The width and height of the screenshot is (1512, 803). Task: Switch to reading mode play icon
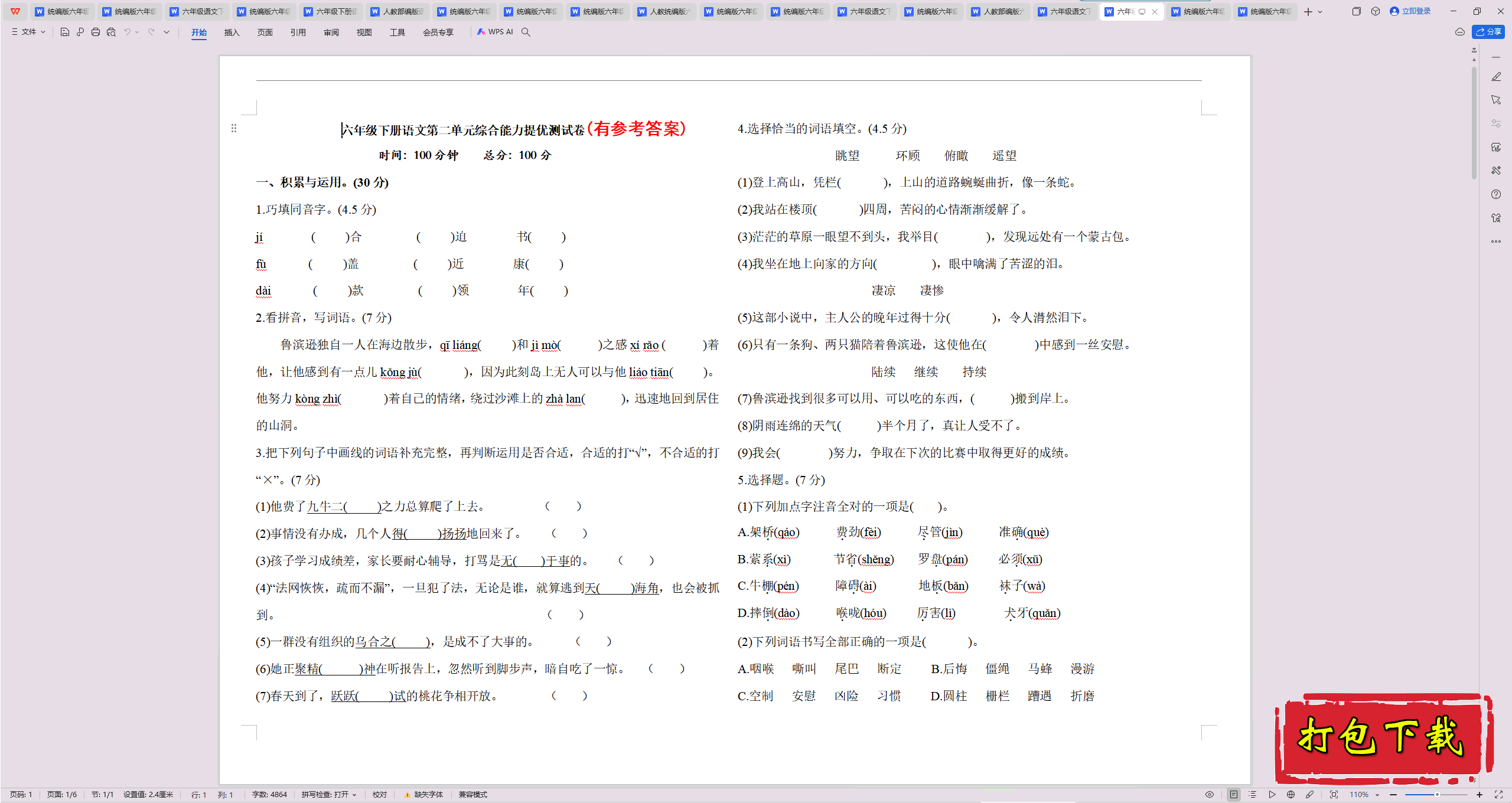coord(1272,795)
